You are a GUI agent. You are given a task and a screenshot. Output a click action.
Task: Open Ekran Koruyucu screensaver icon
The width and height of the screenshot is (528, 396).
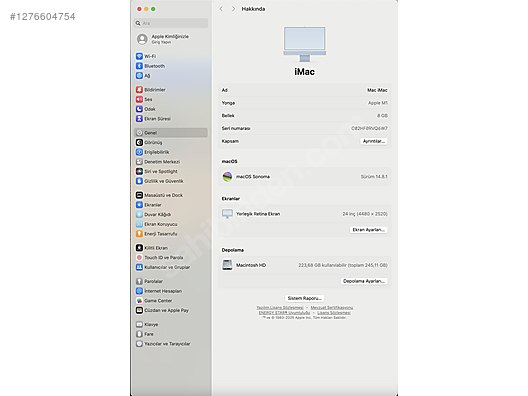click(139, 224)
